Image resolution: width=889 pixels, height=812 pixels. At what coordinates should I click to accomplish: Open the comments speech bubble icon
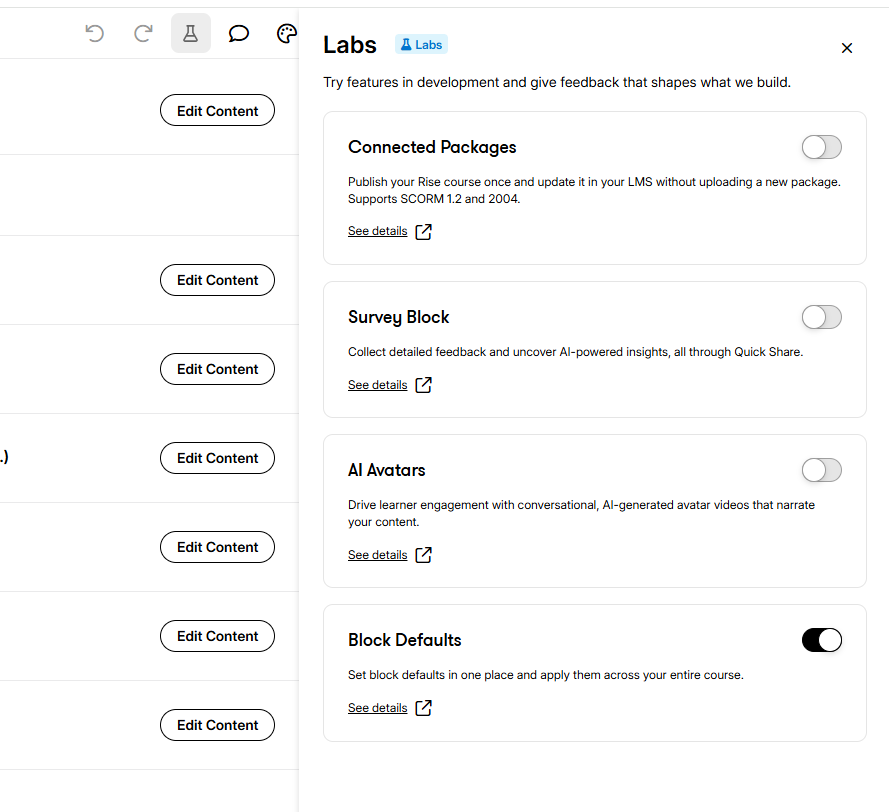(239, 33)
